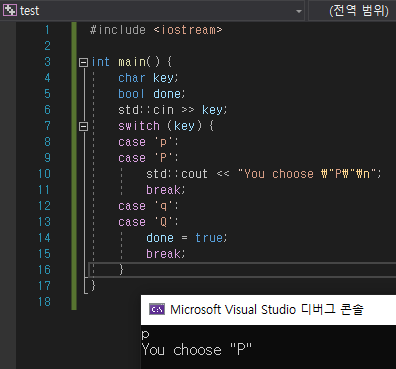Screen dimensions: 396x369
Task: Click the #include <iostream> line
Action: click(156, 30)
